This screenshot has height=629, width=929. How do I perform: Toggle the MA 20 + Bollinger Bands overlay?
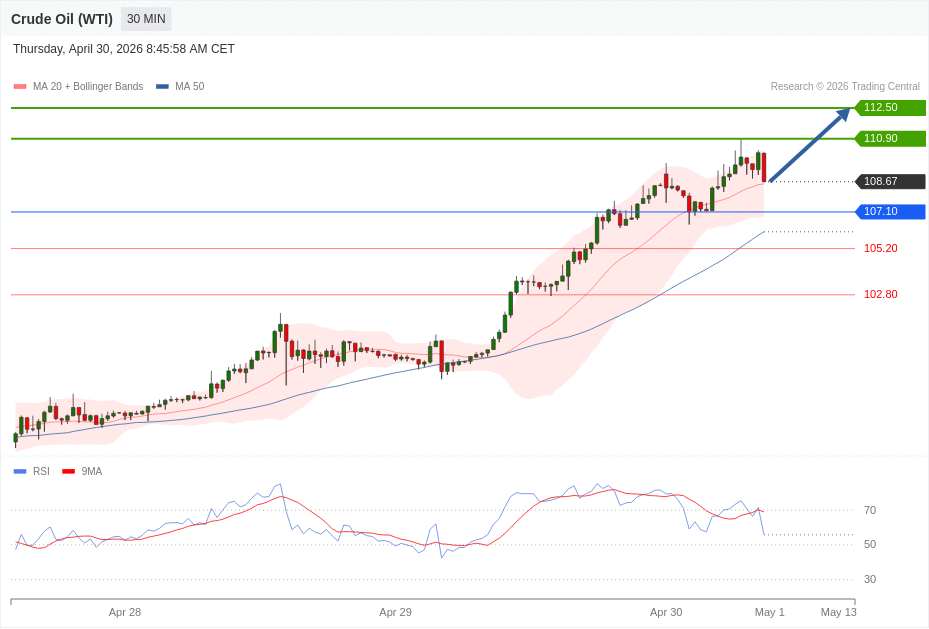point(78,86)
